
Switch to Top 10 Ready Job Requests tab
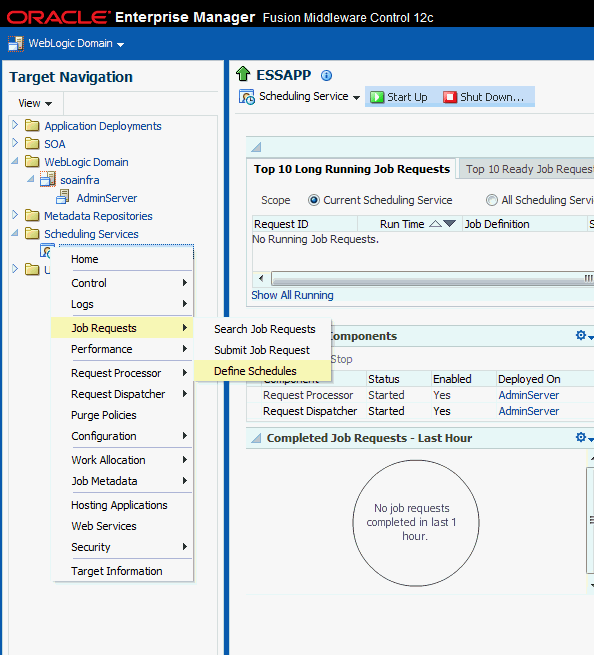[527, 169]
